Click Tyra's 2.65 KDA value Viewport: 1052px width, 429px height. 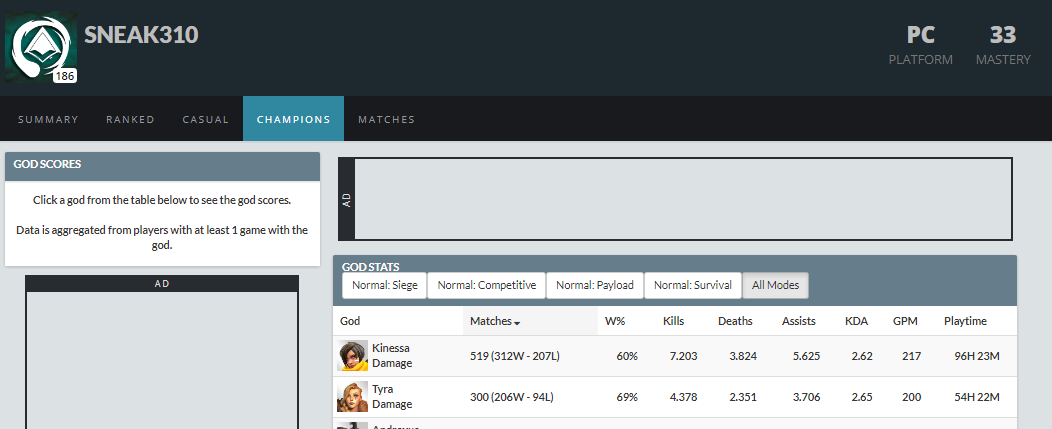click(x=862, y=397)
